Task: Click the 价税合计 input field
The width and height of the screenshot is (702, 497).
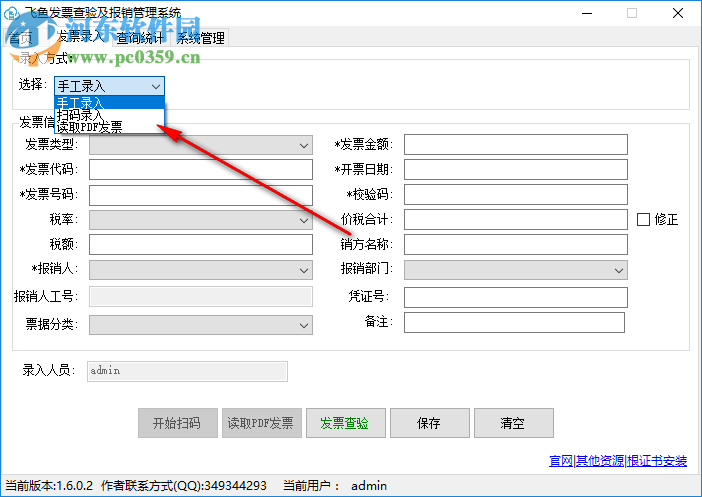Action: point(516,220)
